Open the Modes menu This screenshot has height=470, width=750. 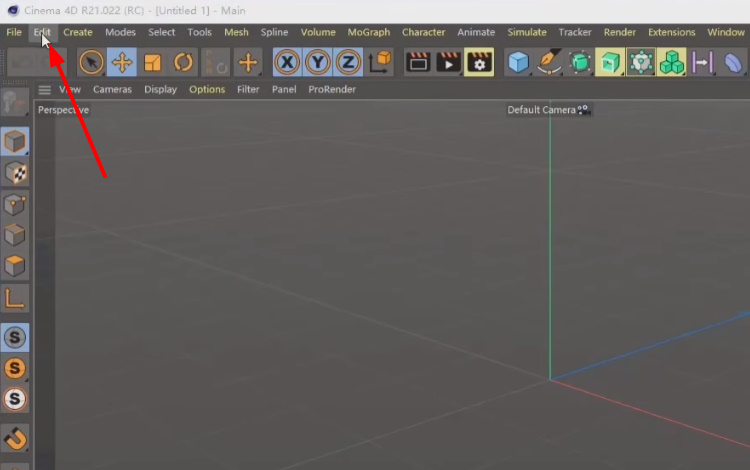[121, 32]
